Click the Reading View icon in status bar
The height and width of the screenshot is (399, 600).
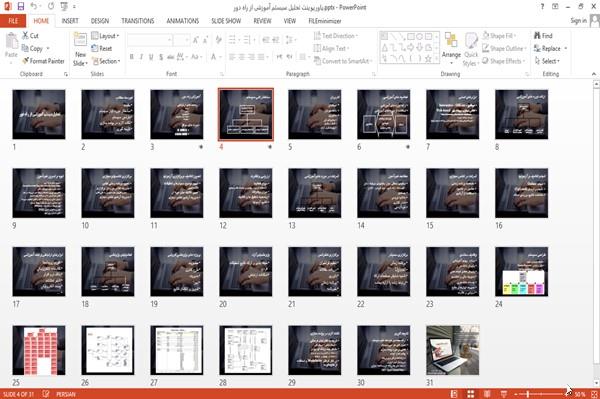click(x=487, y=394)
